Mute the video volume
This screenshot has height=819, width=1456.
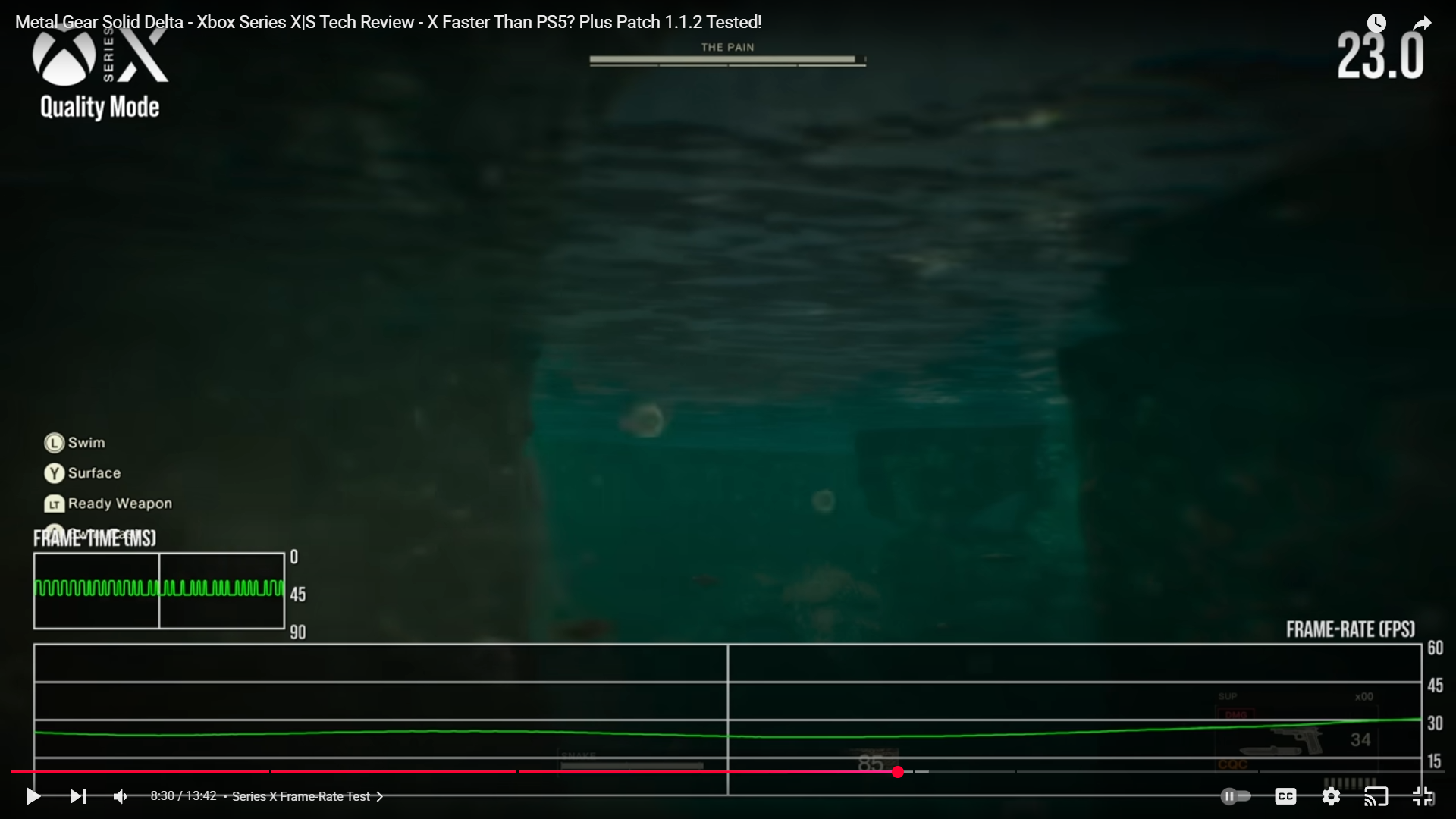(121, 796)
